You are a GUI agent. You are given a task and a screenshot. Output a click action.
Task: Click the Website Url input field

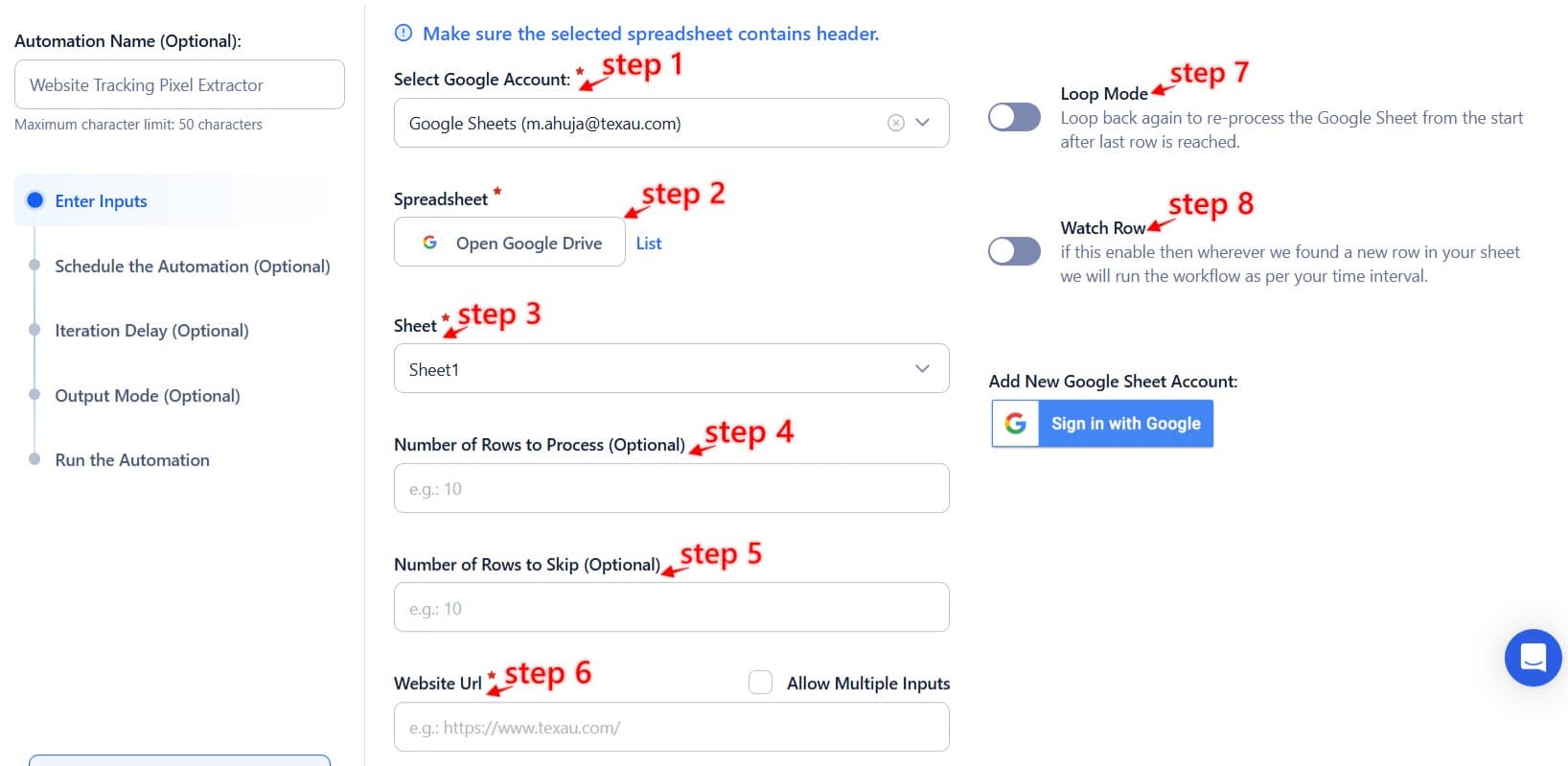(671, 727)
